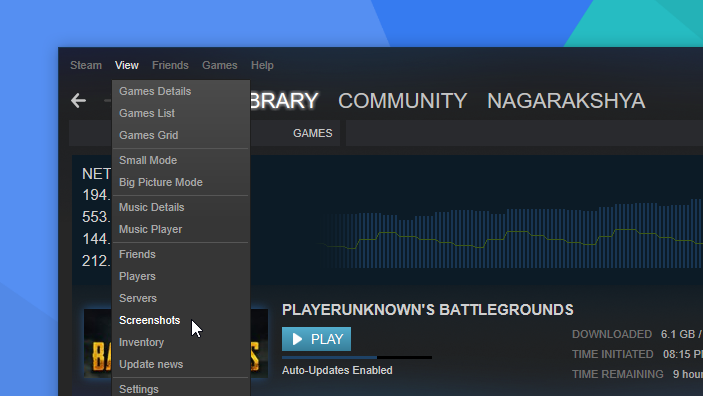Select Games List view option
The height and width of the screenshot is (396, 703).
click(181, 113)
